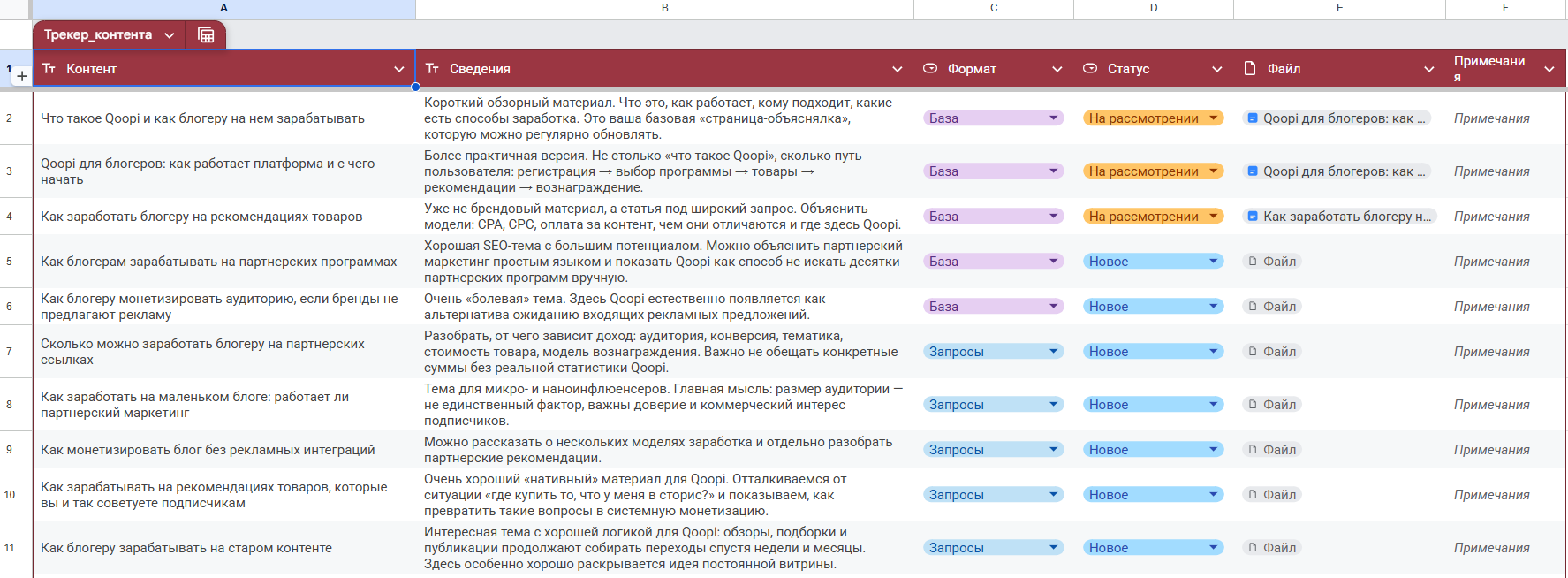
Task: Click the dropdown-type icon in Статус header
Action: click(1090, 69)
